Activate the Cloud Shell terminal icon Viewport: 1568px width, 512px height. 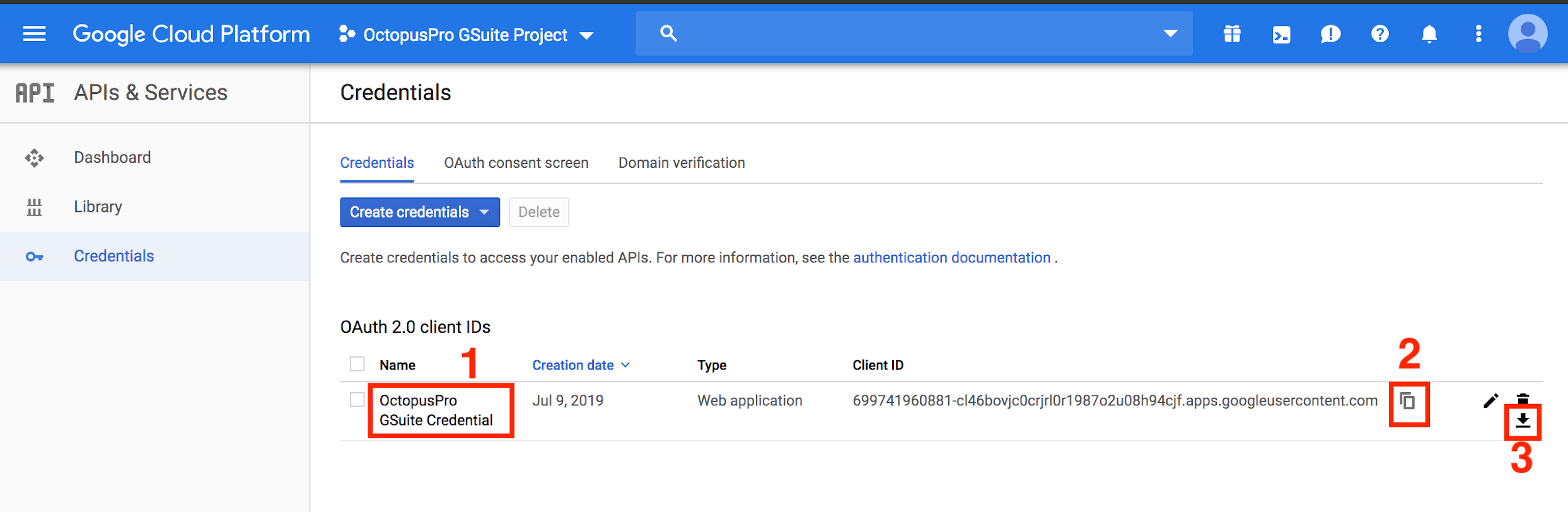click(1281, 35)
